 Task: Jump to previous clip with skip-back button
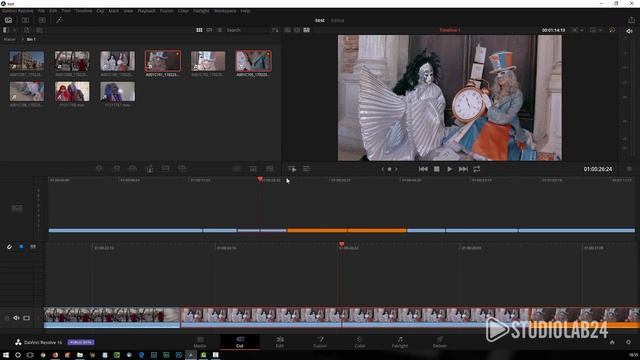pos(423,169)
